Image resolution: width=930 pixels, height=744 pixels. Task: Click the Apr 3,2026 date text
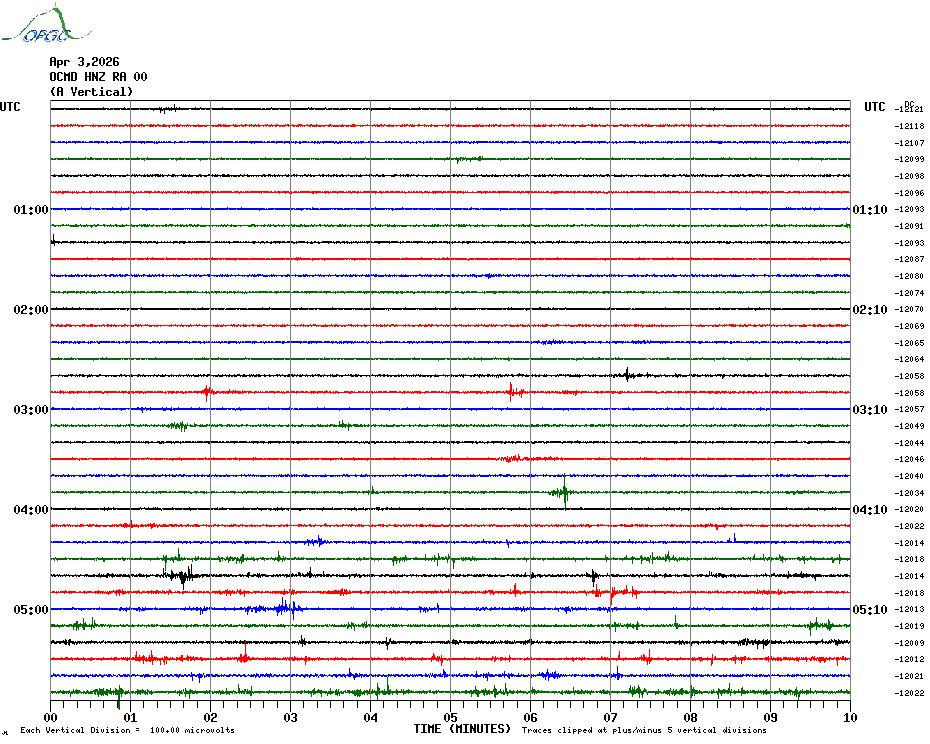coord(84,62)
